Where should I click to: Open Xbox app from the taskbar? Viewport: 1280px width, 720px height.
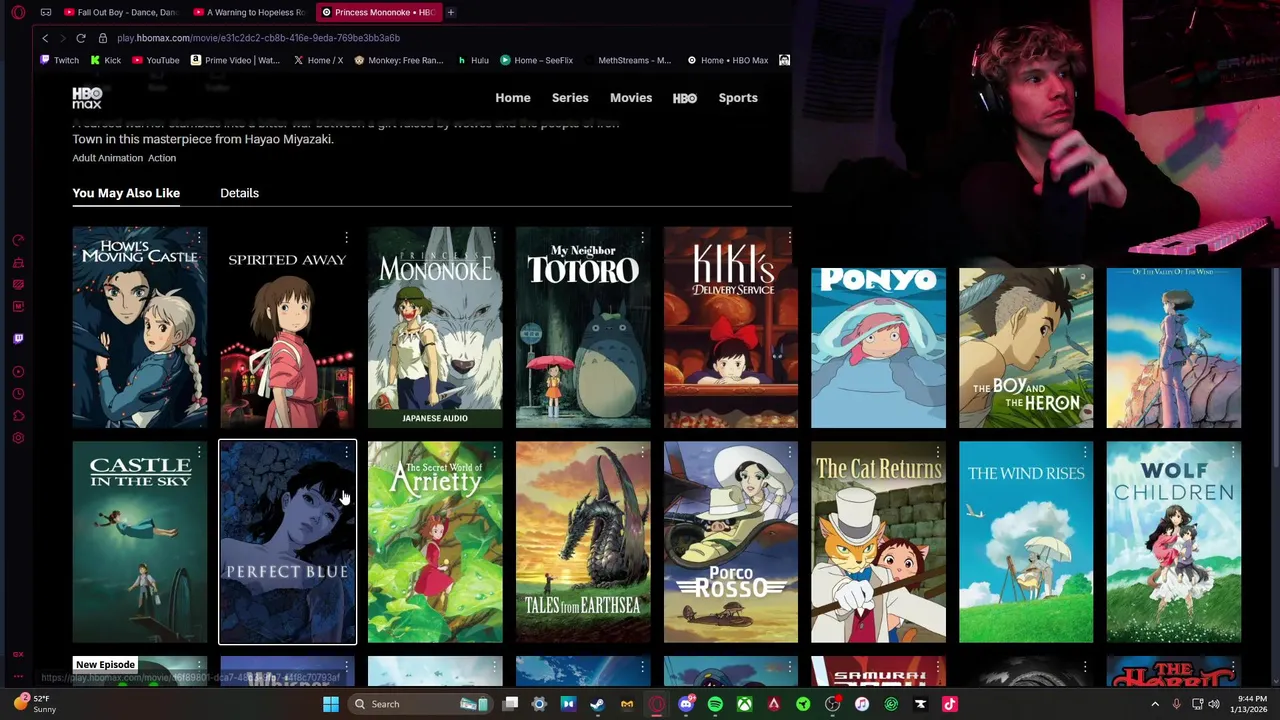coord(744,704)
